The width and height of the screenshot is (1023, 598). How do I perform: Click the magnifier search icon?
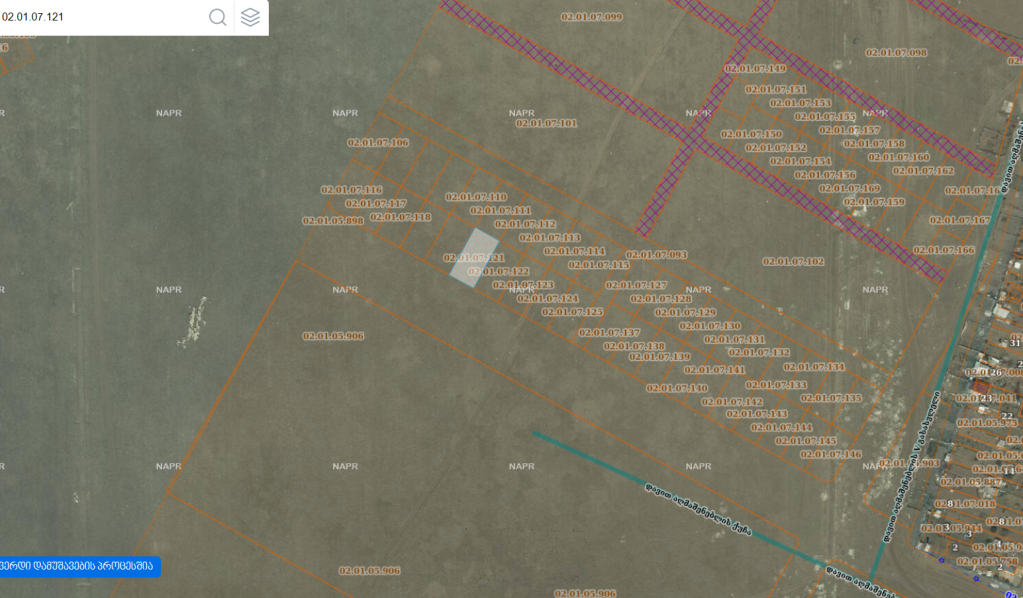tap(218, 17)
